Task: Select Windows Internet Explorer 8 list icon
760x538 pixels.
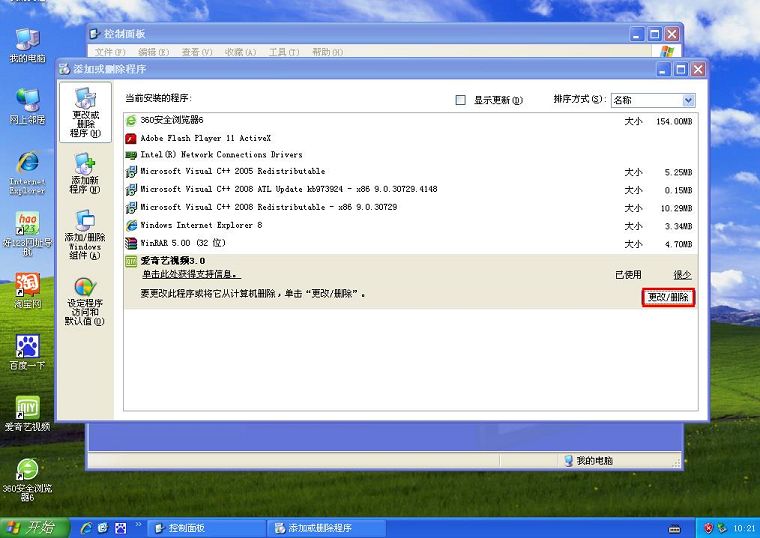Action: 131,225
